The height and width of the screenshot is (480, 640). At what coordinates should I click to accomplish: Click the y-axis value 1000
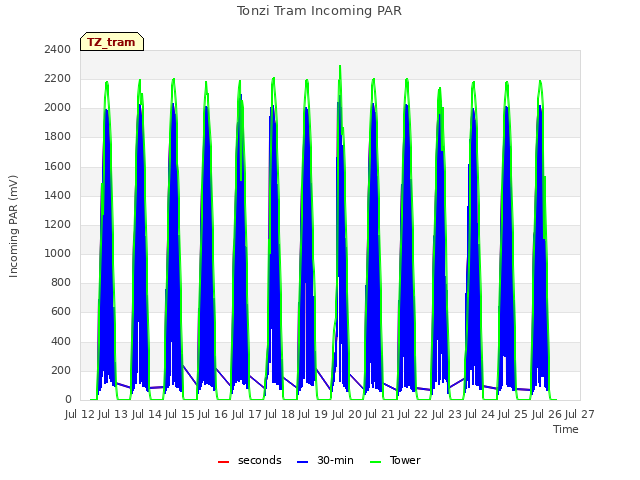click(x=58, y=253)
